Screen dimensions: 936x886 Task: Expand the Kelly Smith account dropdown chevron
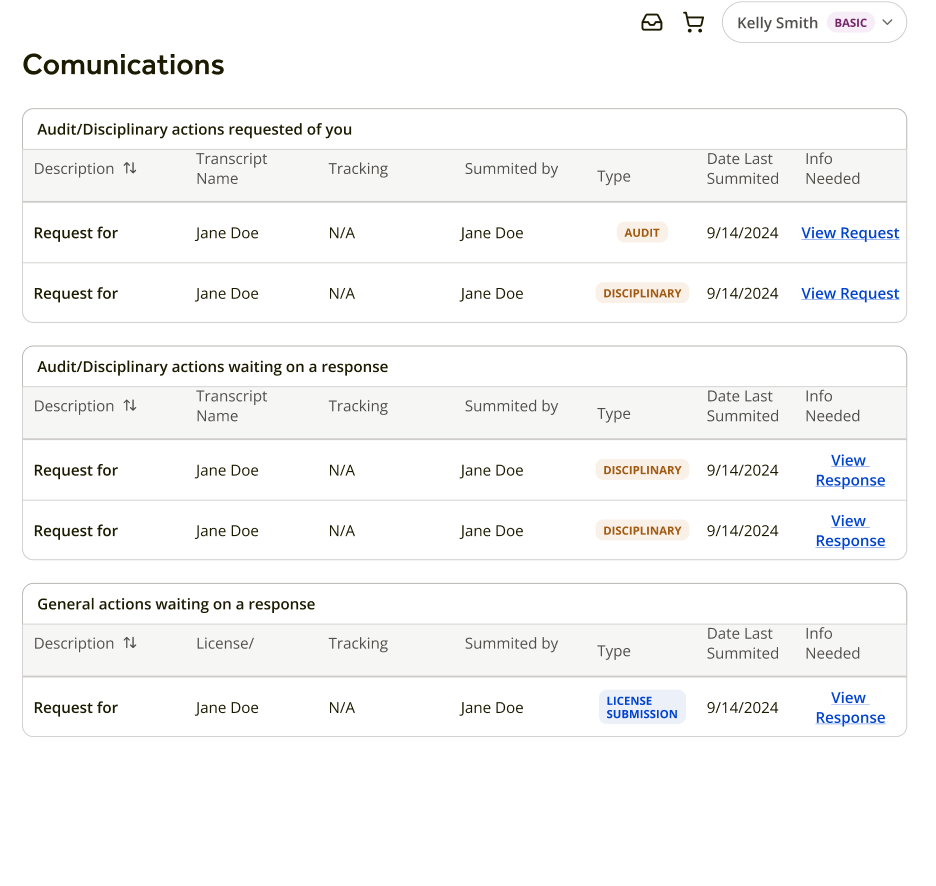point(887,23)
